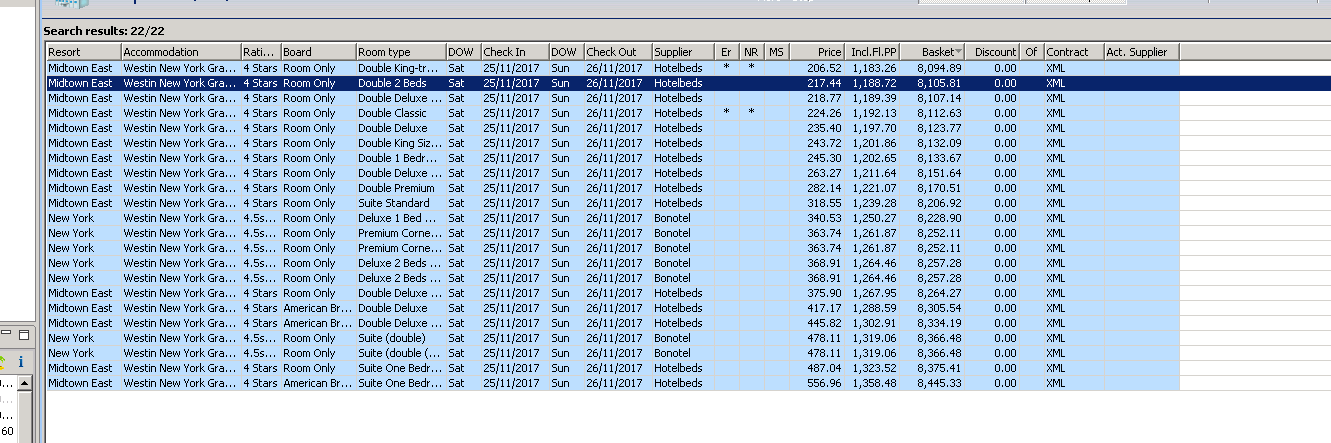Sort by the Resort column header
This screenshot has height=443, width=1331.
pyautogui.click(x=84, y=52)
